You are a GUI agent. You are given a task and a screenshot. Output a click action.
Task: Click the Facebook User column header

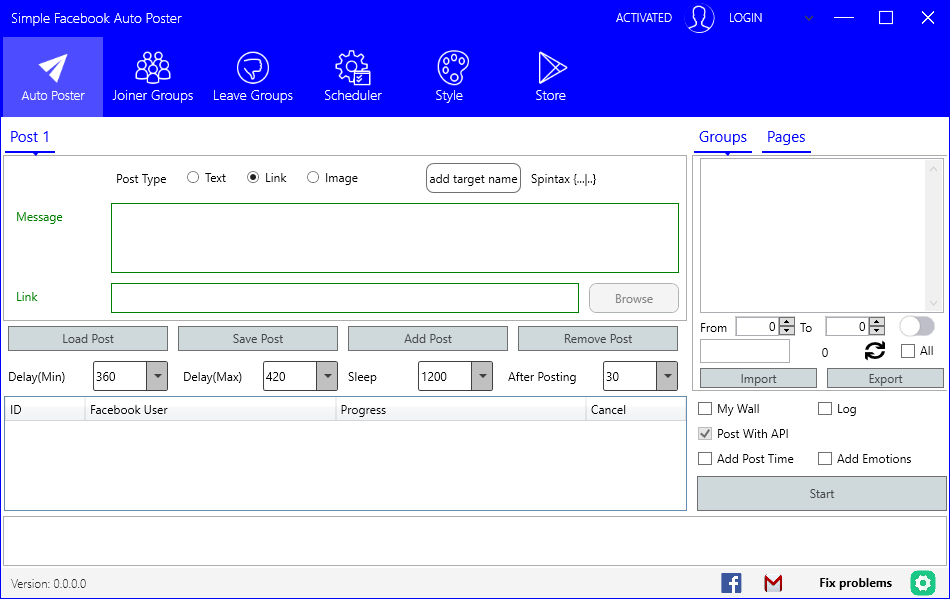[210, 409]
